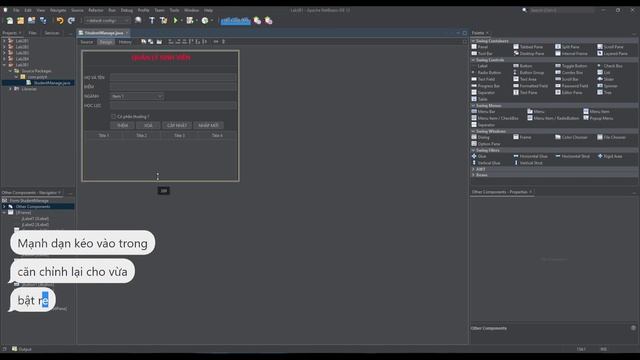This screenshot has height=360, width=640.
Task: Expand the Libraries node in Projects
Action: [11, 89]
